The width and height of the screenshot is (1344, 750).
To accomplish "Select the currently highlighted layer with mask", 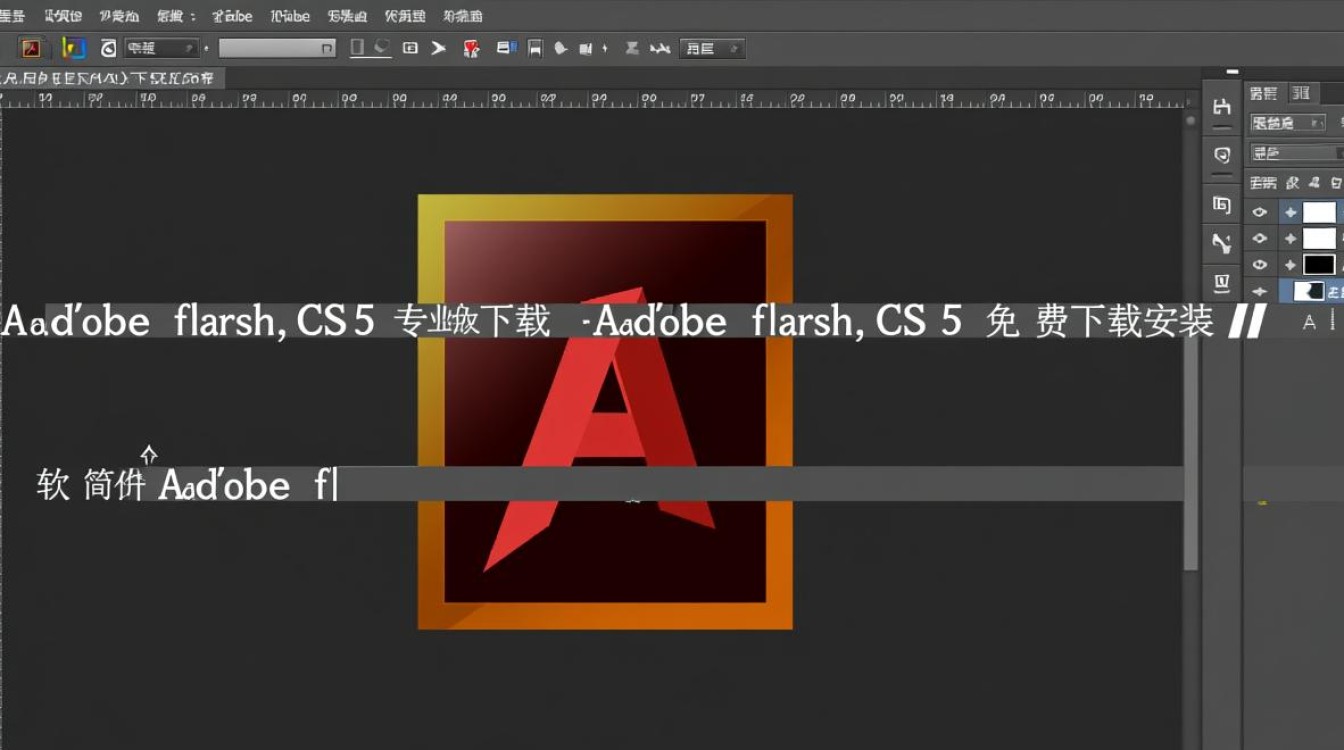I will pos(1310,290).
